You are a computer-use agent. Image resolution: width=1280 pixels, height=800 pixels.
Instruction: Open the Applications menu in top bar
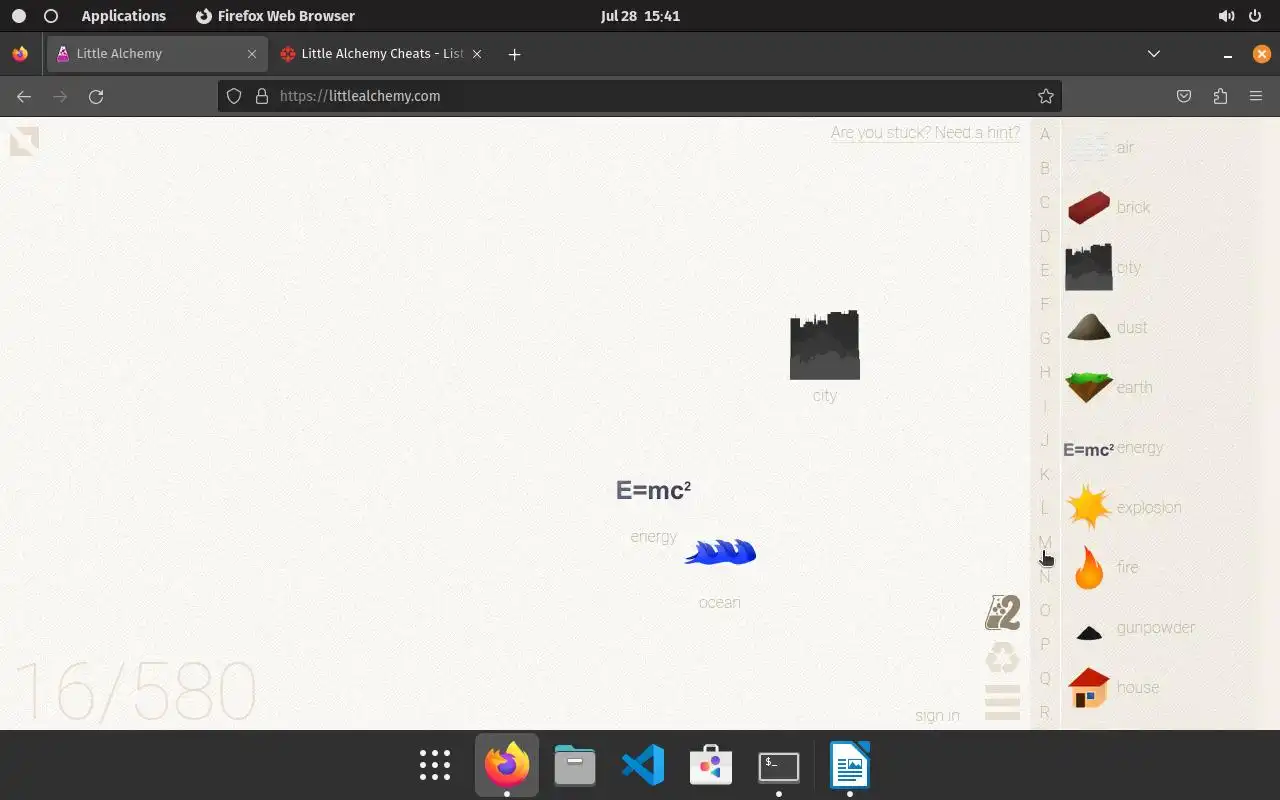tap(124, 16)
